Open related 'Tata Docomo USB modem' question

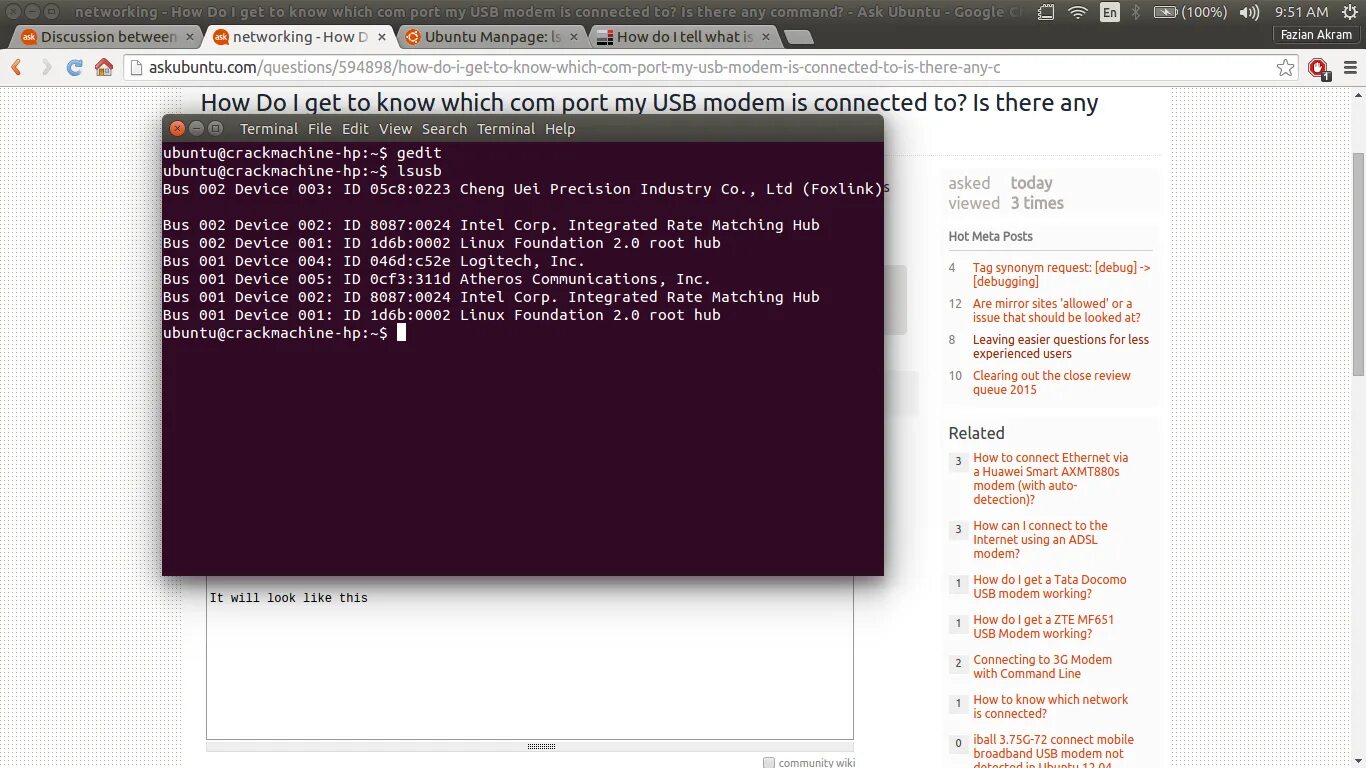click(x=1050, y=587)
